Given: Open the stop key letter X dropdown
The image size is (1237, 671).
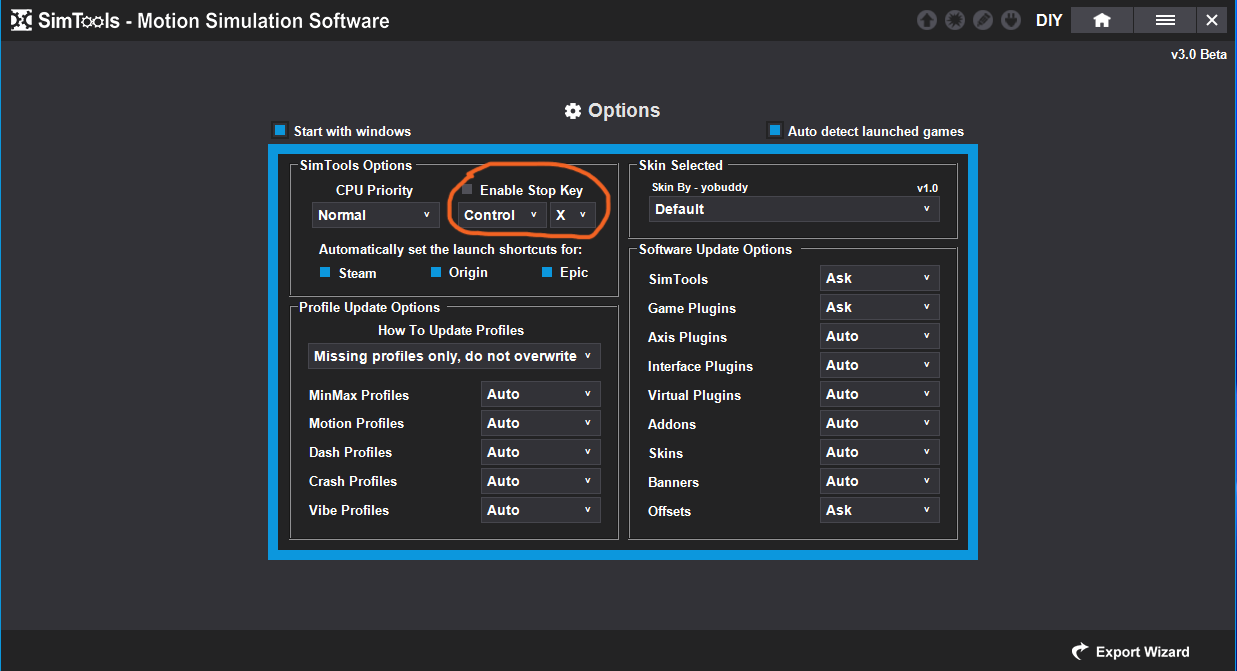Looking at the screenshot, I should coord(572,215).
